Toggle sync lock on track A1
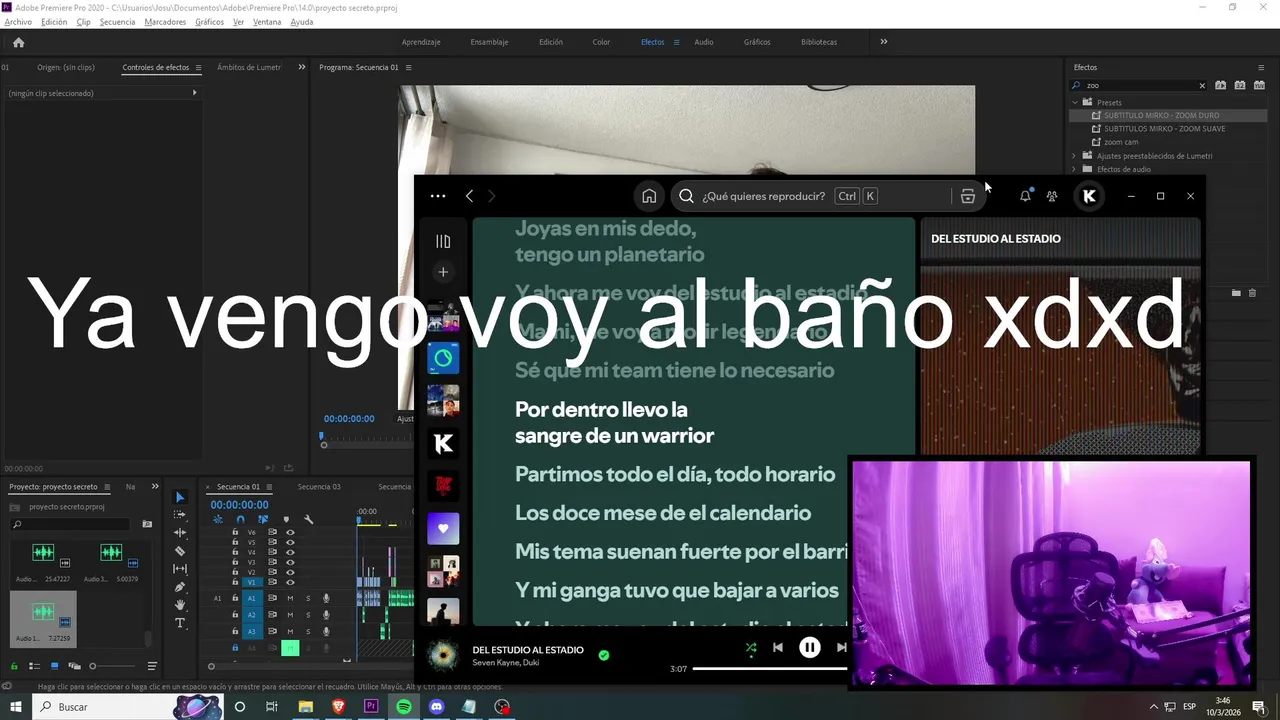 tap(272, 598)
